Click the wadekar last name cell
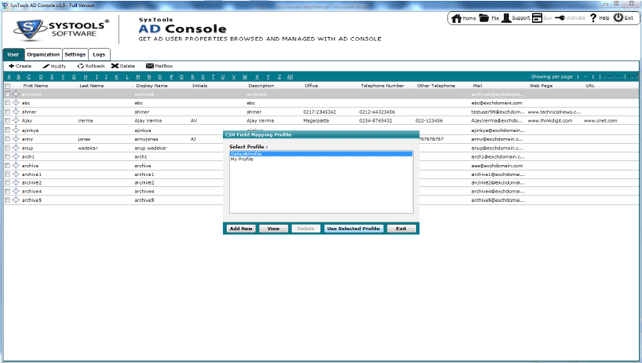This screenshot has width=642, height=363. (88, 148)
